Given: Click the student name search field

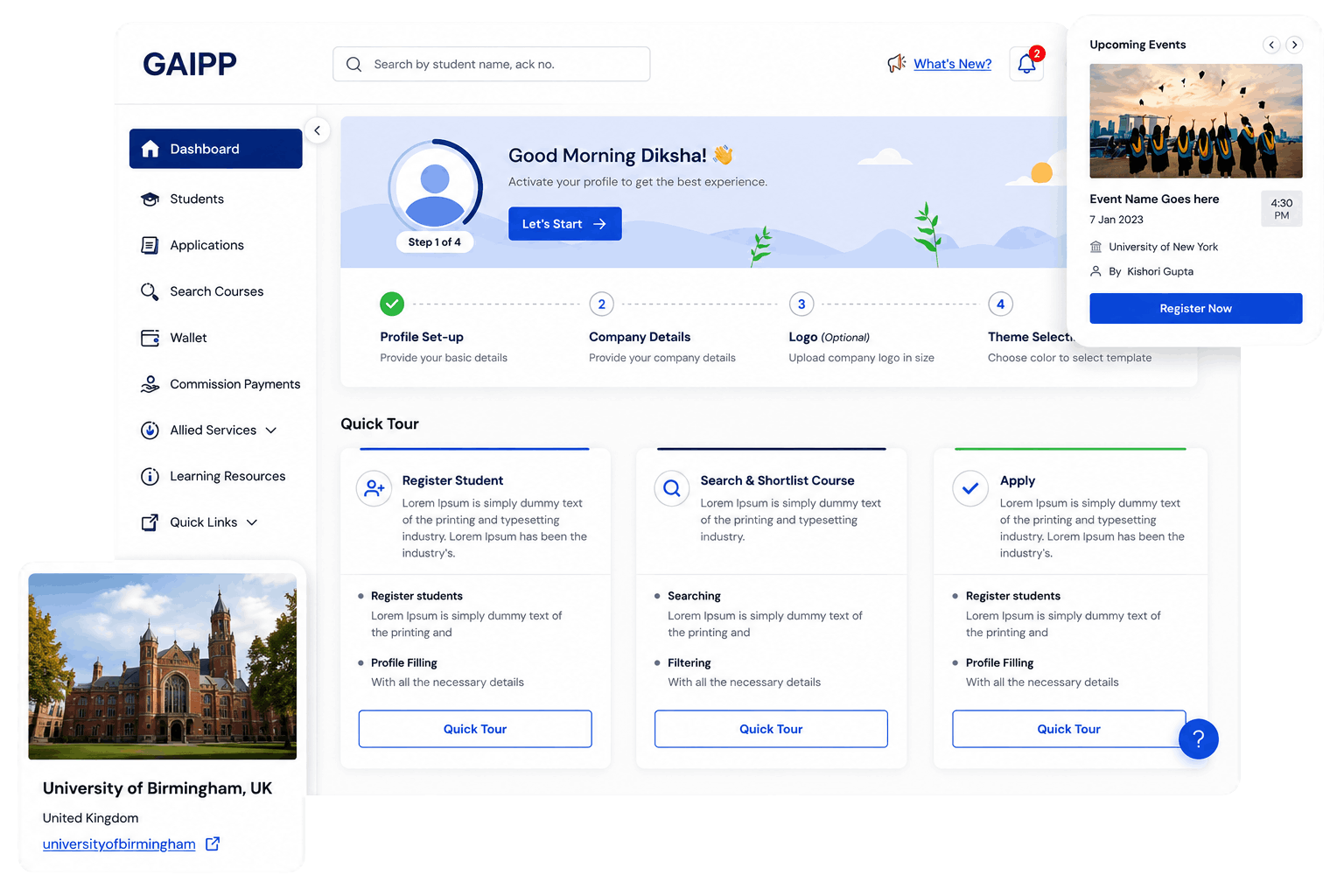Looking at the screenshot, I should 492,65.
